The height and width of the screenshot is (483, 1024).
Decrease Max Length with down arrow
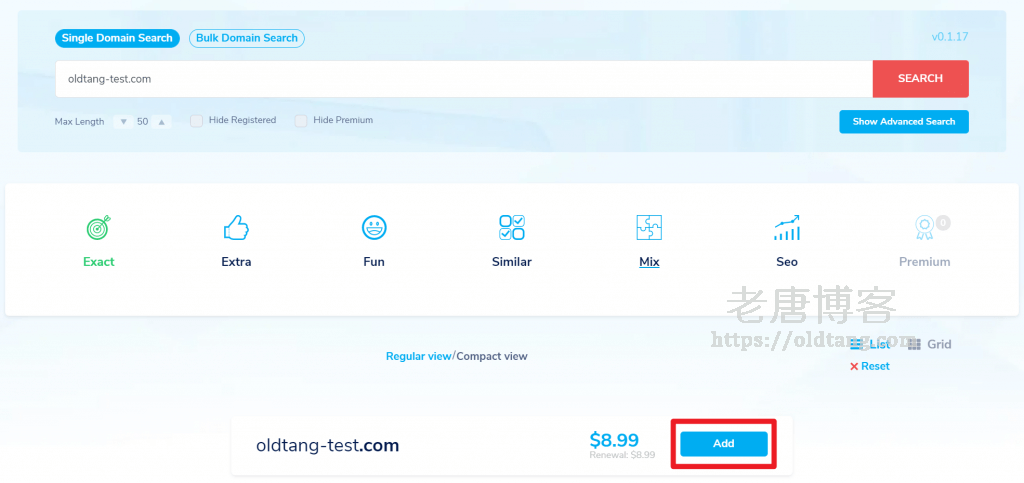coord(123,122)
